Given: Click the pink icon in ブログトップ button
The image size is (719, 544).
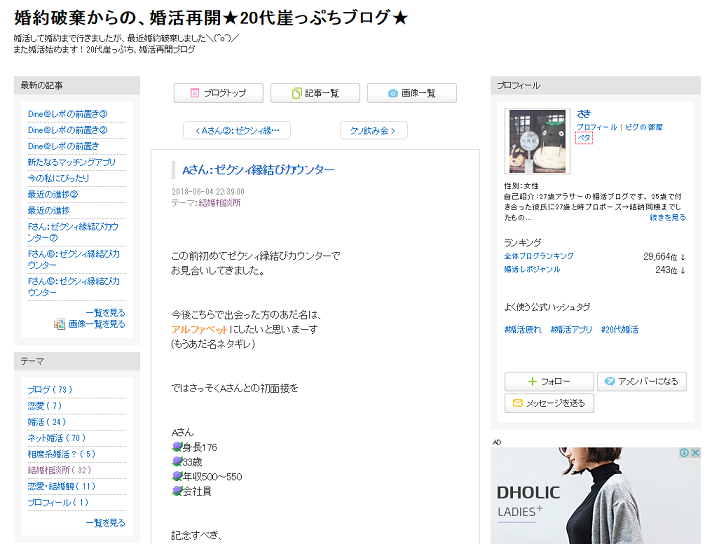Looking at the screenshot, I should pyautogui.click(x=195, y=93).
